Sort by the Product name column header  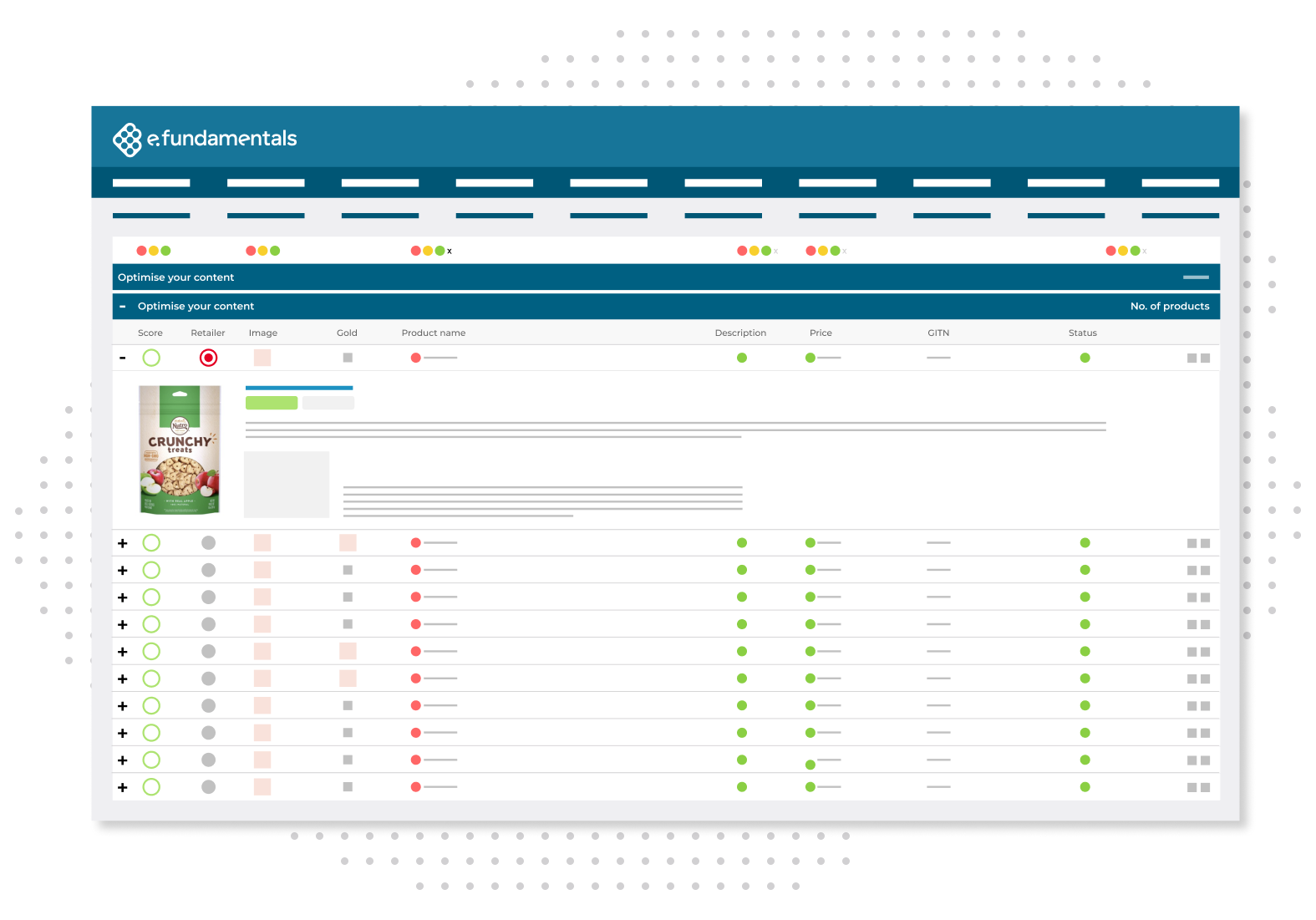pyautogui.click(x=434, y=333)
